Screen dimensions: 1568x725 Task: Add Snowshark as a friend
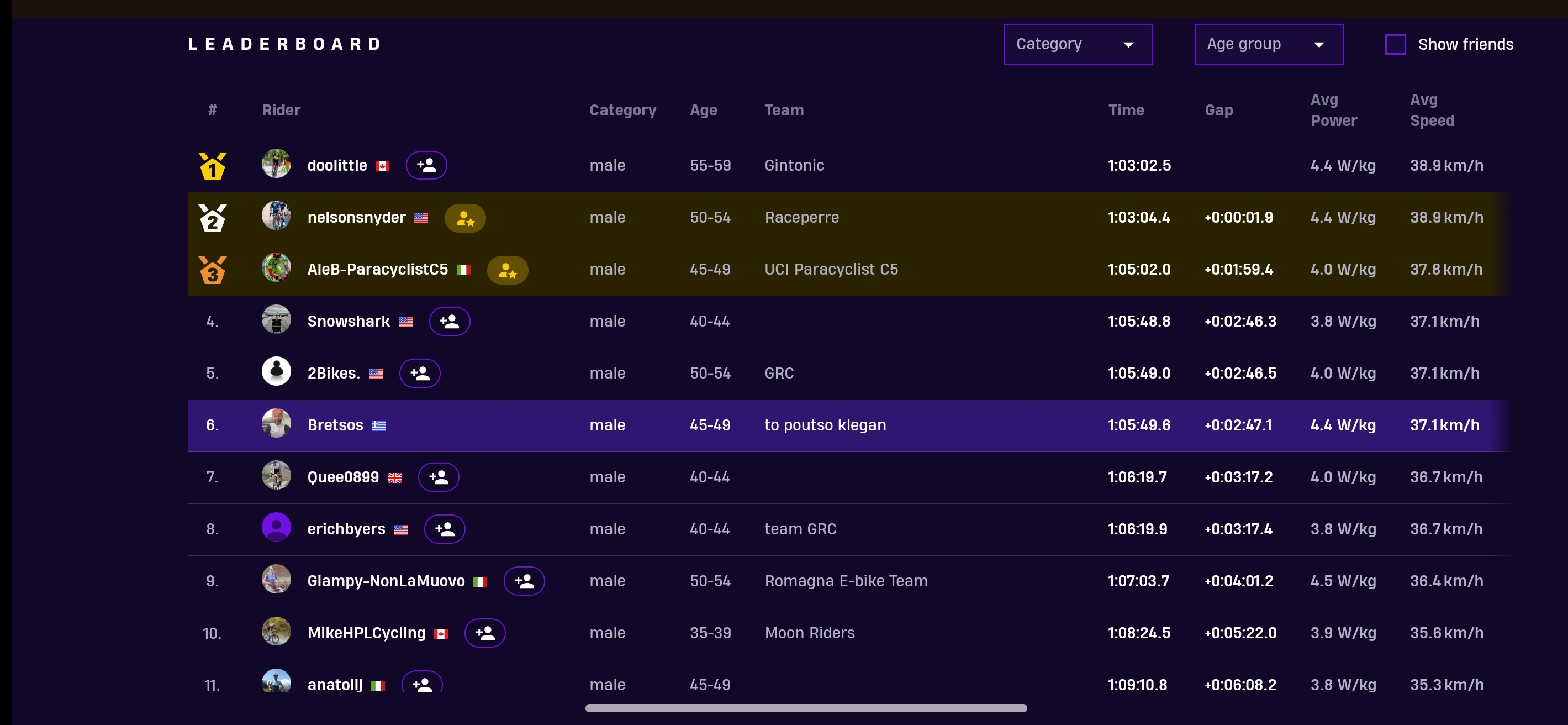point(449,321)
